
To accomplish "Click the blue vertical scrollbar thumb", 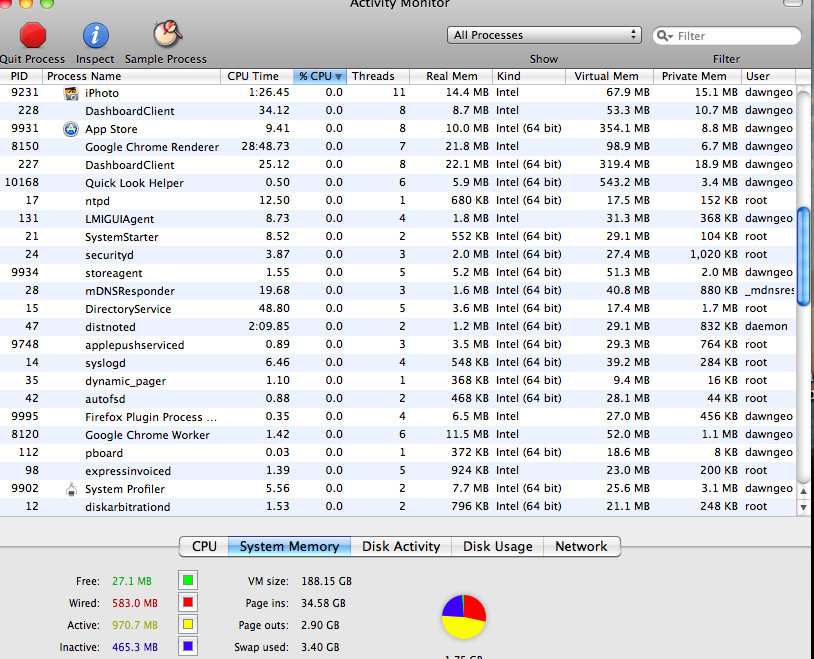I will tap(803, 256).
